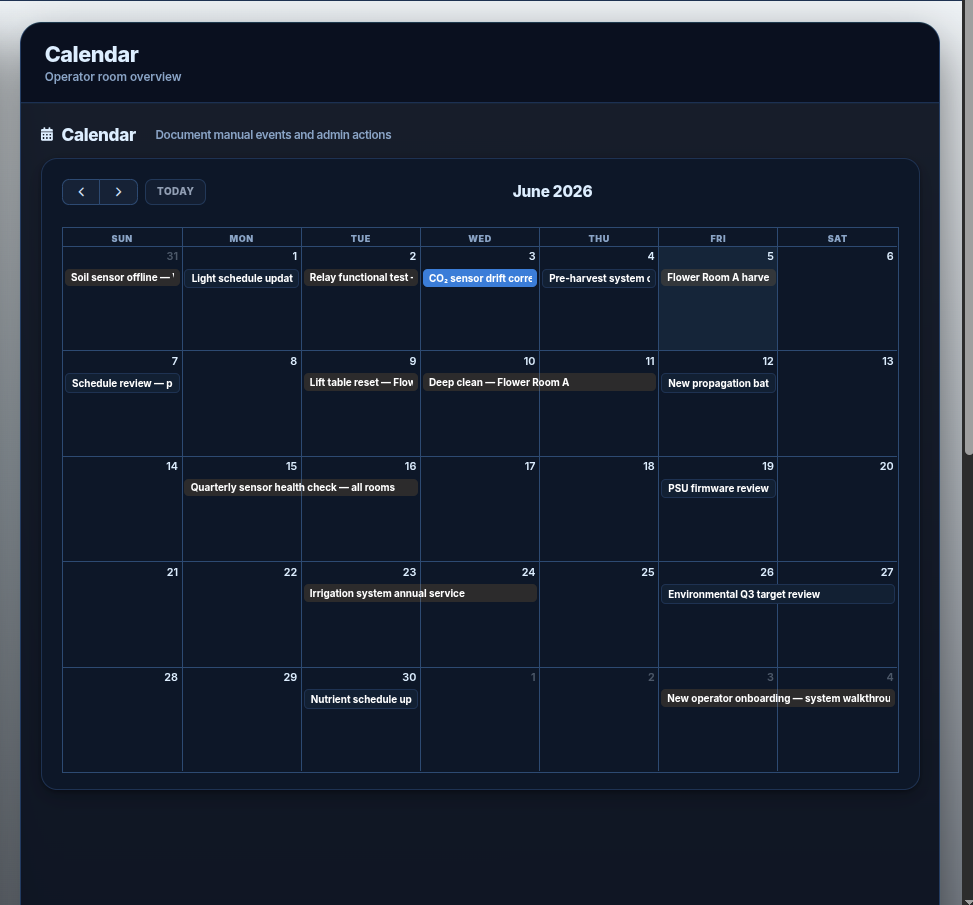Open the New propagation batch event
The image size is (973, 905).
[x=718, y=383]
